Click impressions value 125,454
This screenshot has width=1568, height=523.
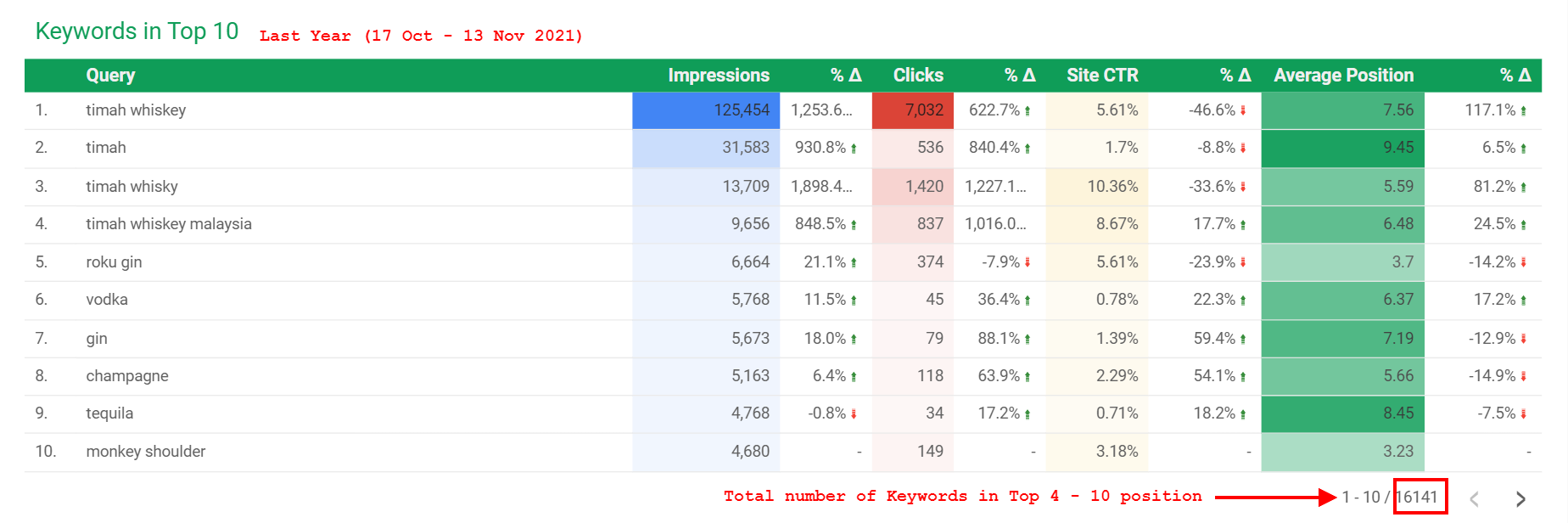[742, 110]
